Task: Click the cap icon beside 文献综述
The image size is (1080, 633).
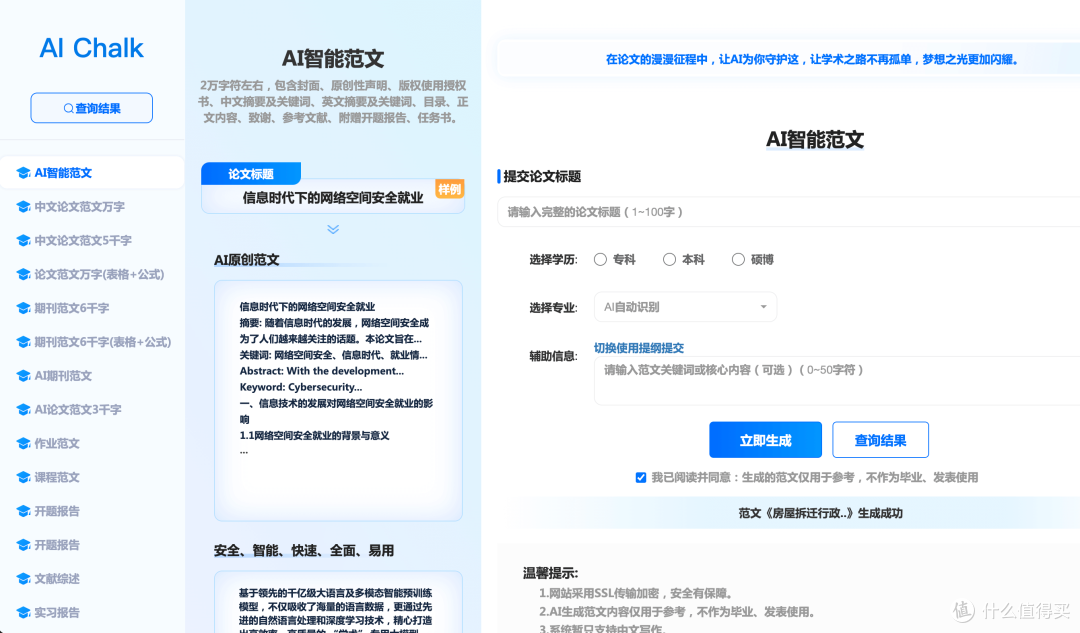Action: (23, 579)
